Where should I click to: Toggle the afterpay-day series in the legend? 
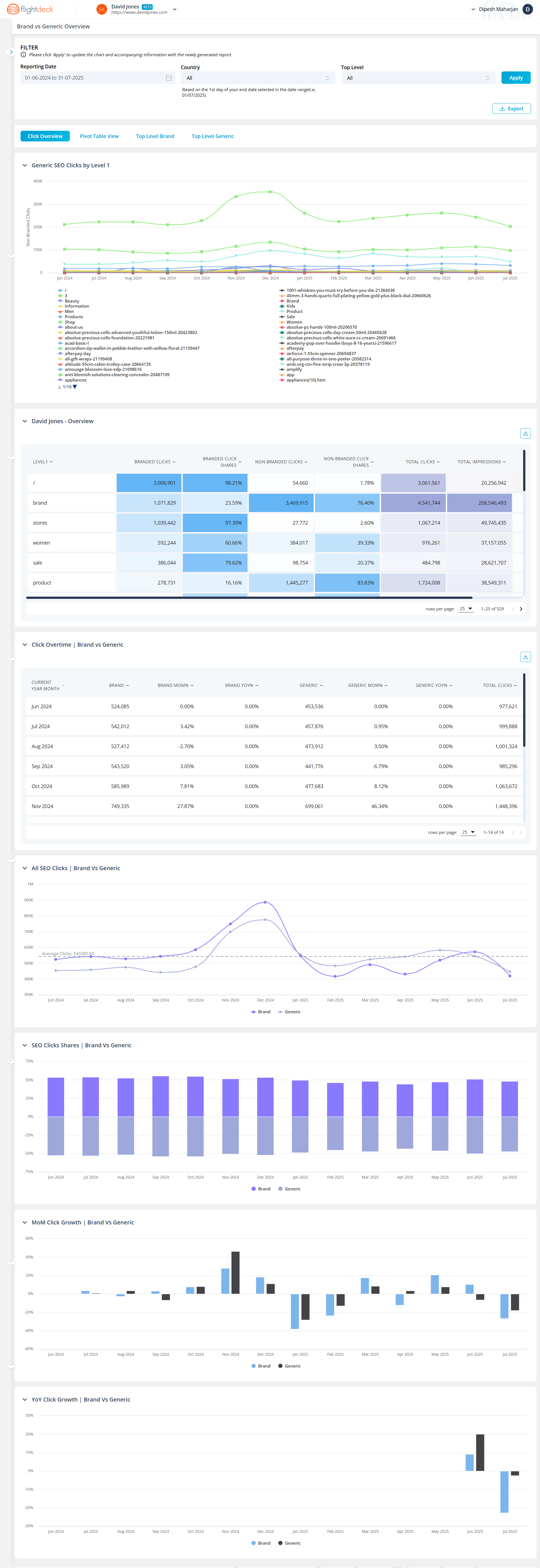[x=74, y=354]
